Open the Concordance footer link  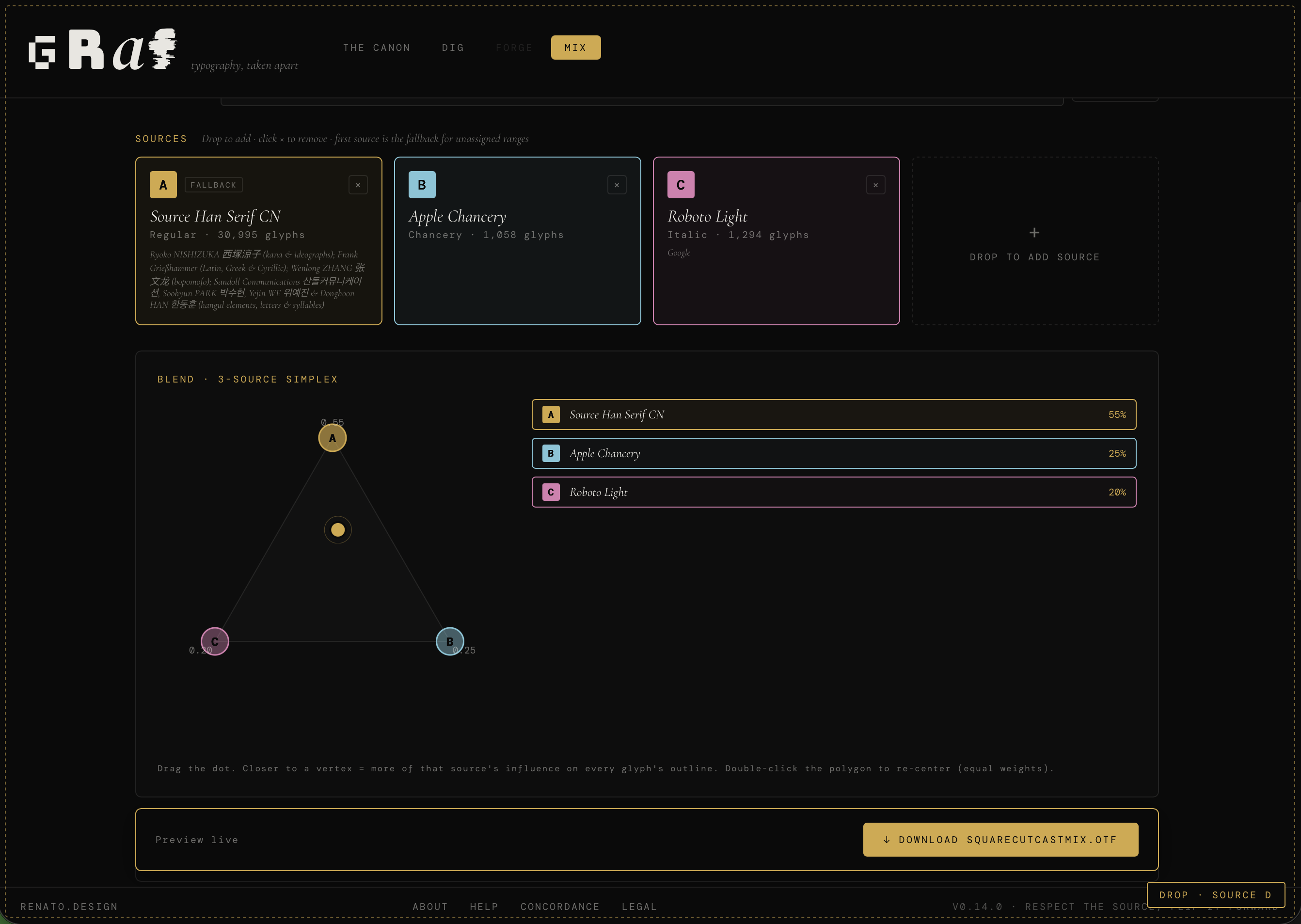coord(560,907)
